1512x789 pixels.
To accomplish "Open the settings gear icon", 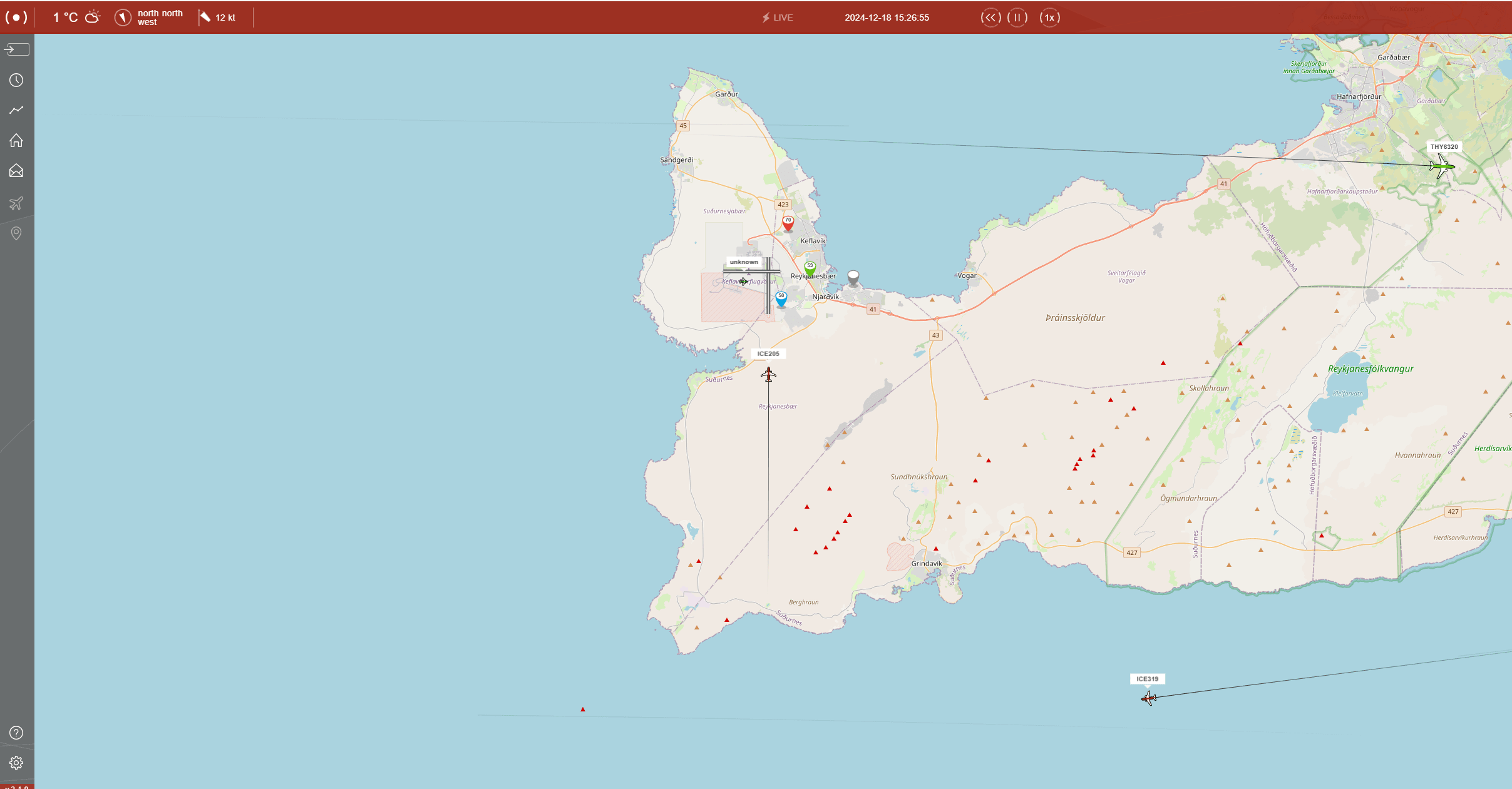I will (16, 763).
